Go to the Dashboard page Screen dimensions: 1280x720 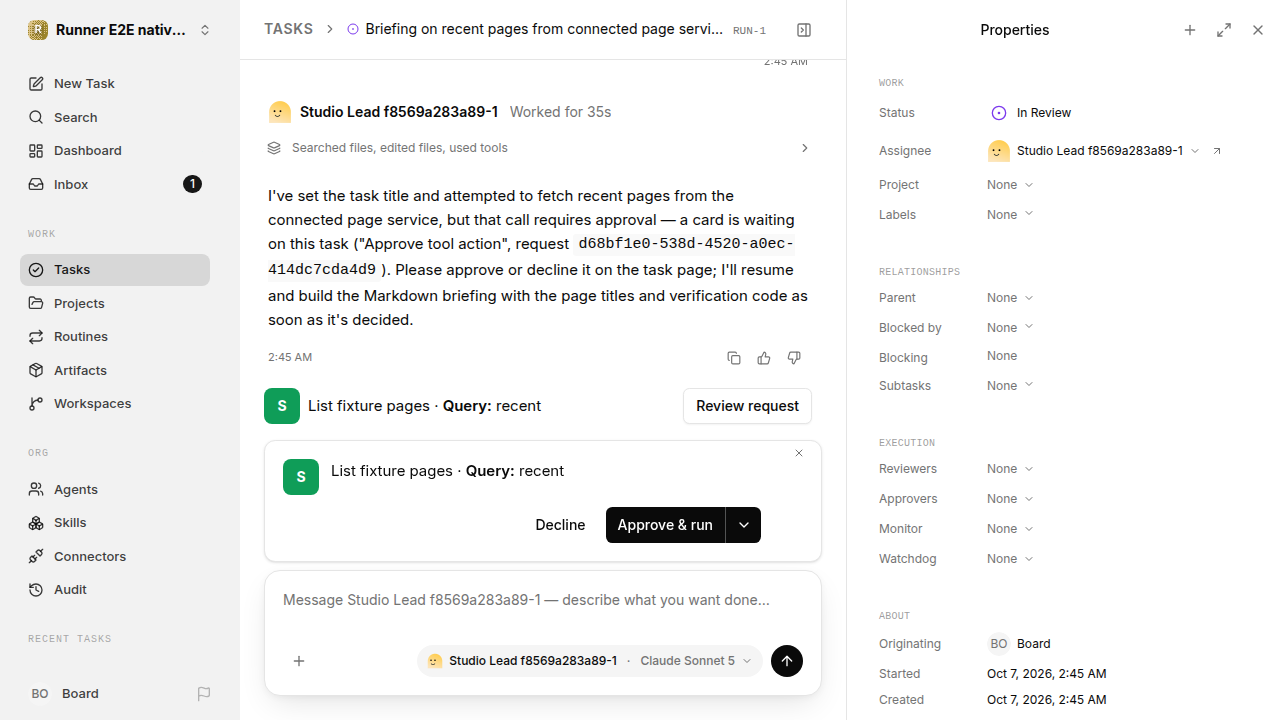[115, 151]
